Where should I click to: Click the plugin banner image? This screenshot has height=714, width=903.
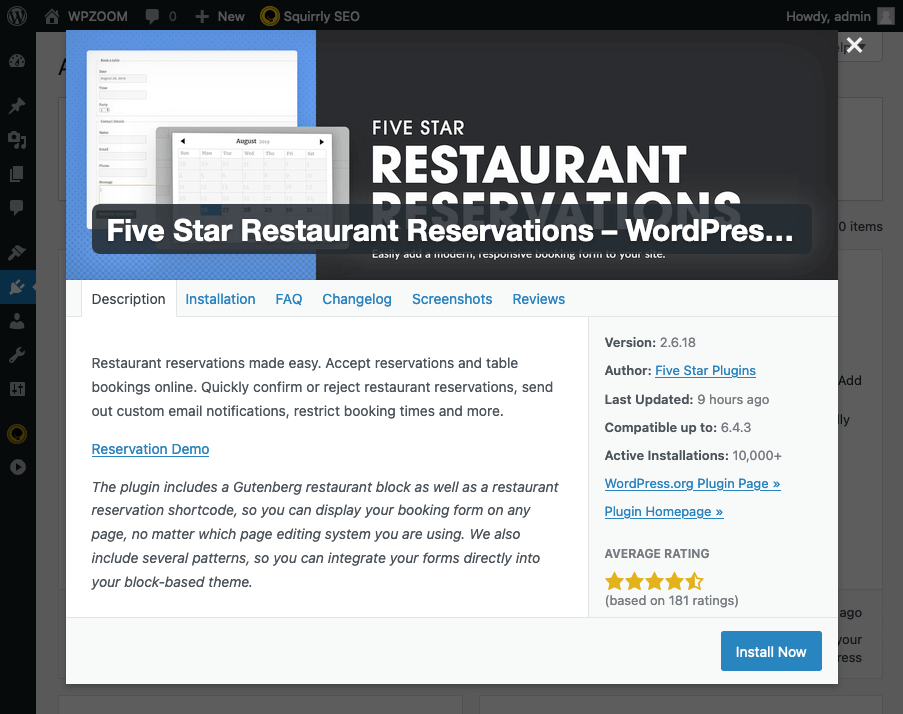click(452, 155)
